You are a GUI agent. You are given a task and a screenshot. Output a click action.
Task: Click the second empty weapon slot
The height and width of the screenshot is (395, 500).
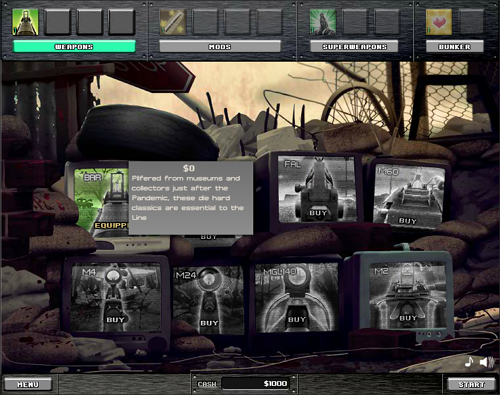90,22
